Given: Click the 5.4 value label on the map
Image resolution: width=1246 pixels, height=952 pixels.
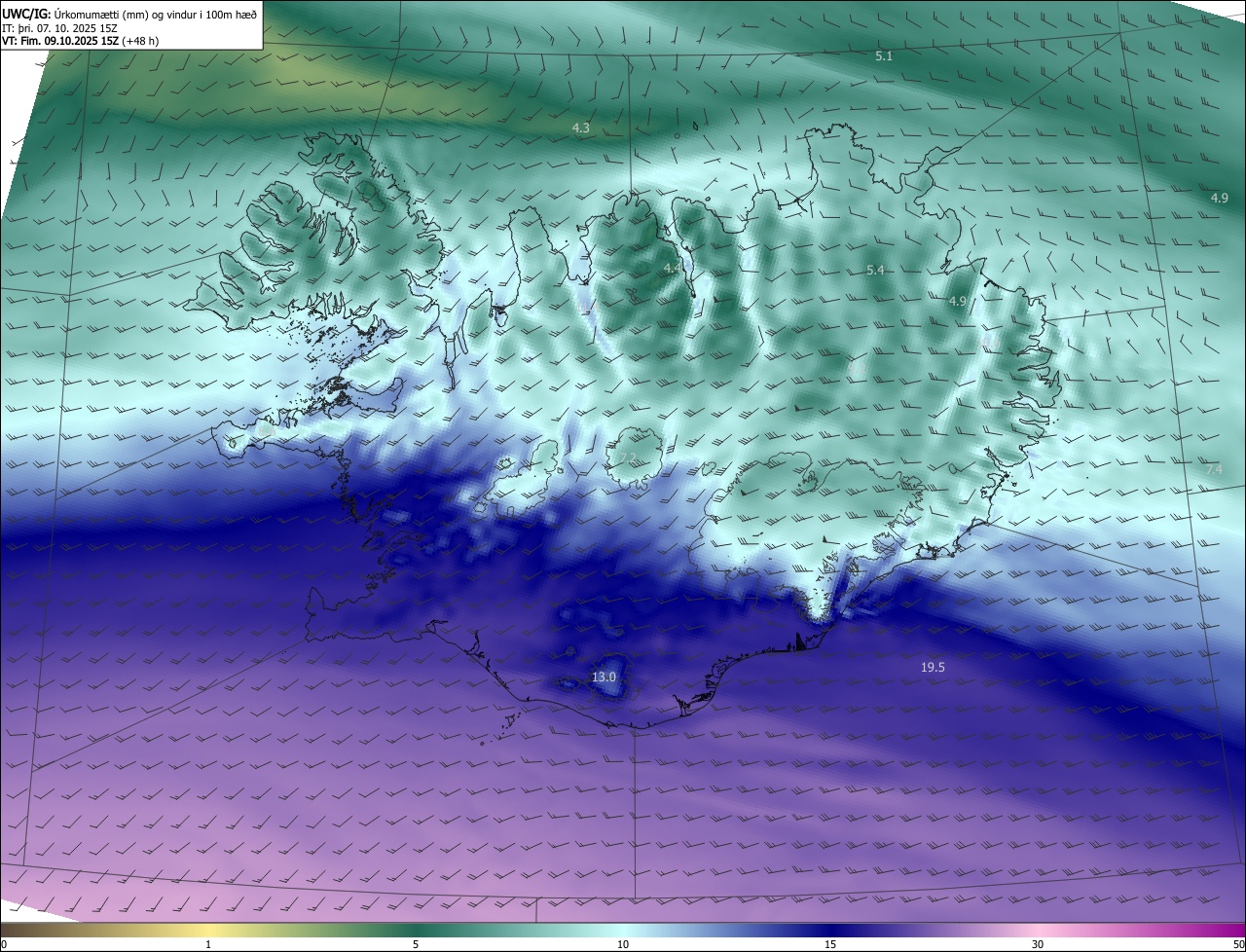Looking at the screenshot, I should pos(875,271).
